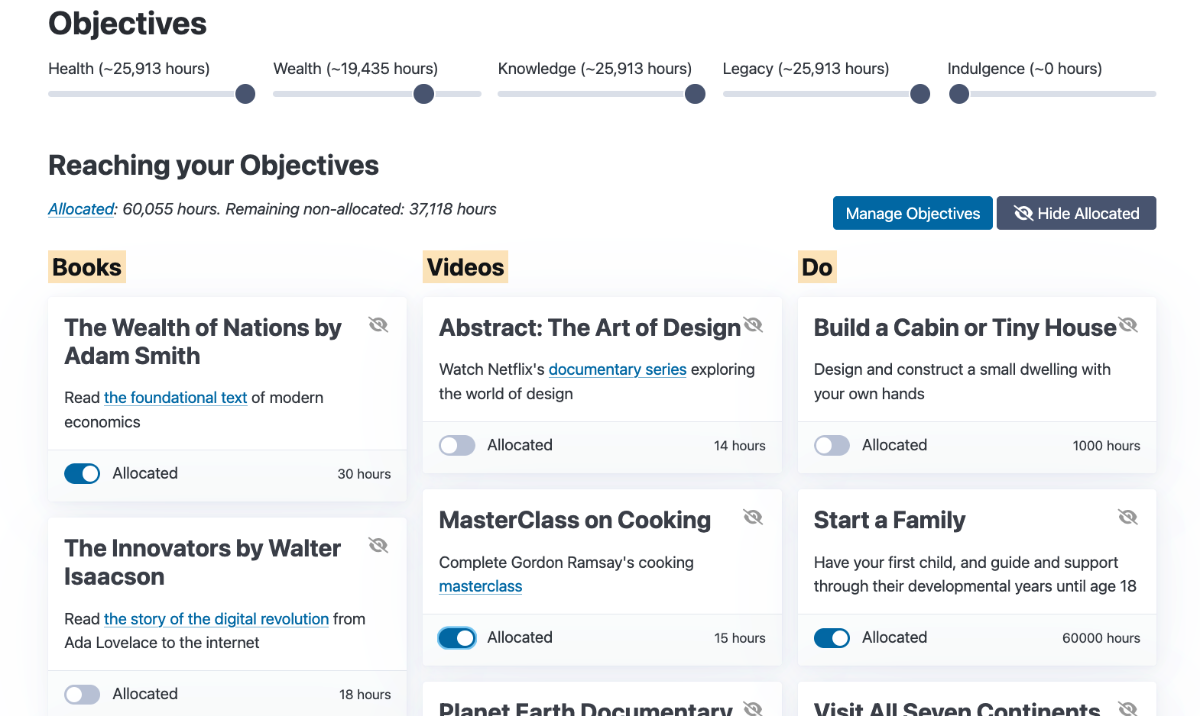The height and width of the screenshot is (716, 1200).
Task: Allocate Abstract: The Art of Design
Action: [457, 446]
